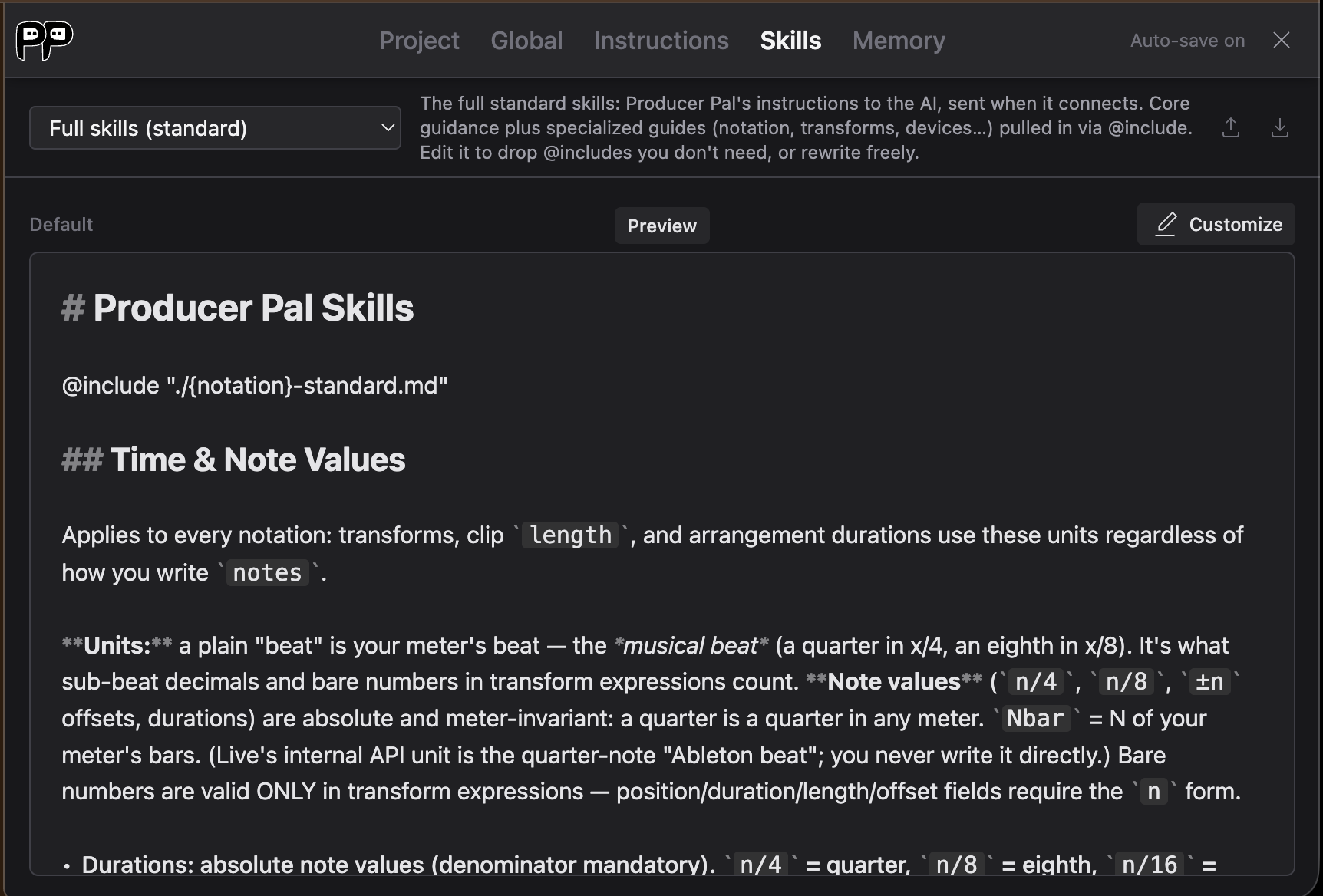Switch to the Memory tab
This screenshot has width=1323, height=896.
click(899, 40)
